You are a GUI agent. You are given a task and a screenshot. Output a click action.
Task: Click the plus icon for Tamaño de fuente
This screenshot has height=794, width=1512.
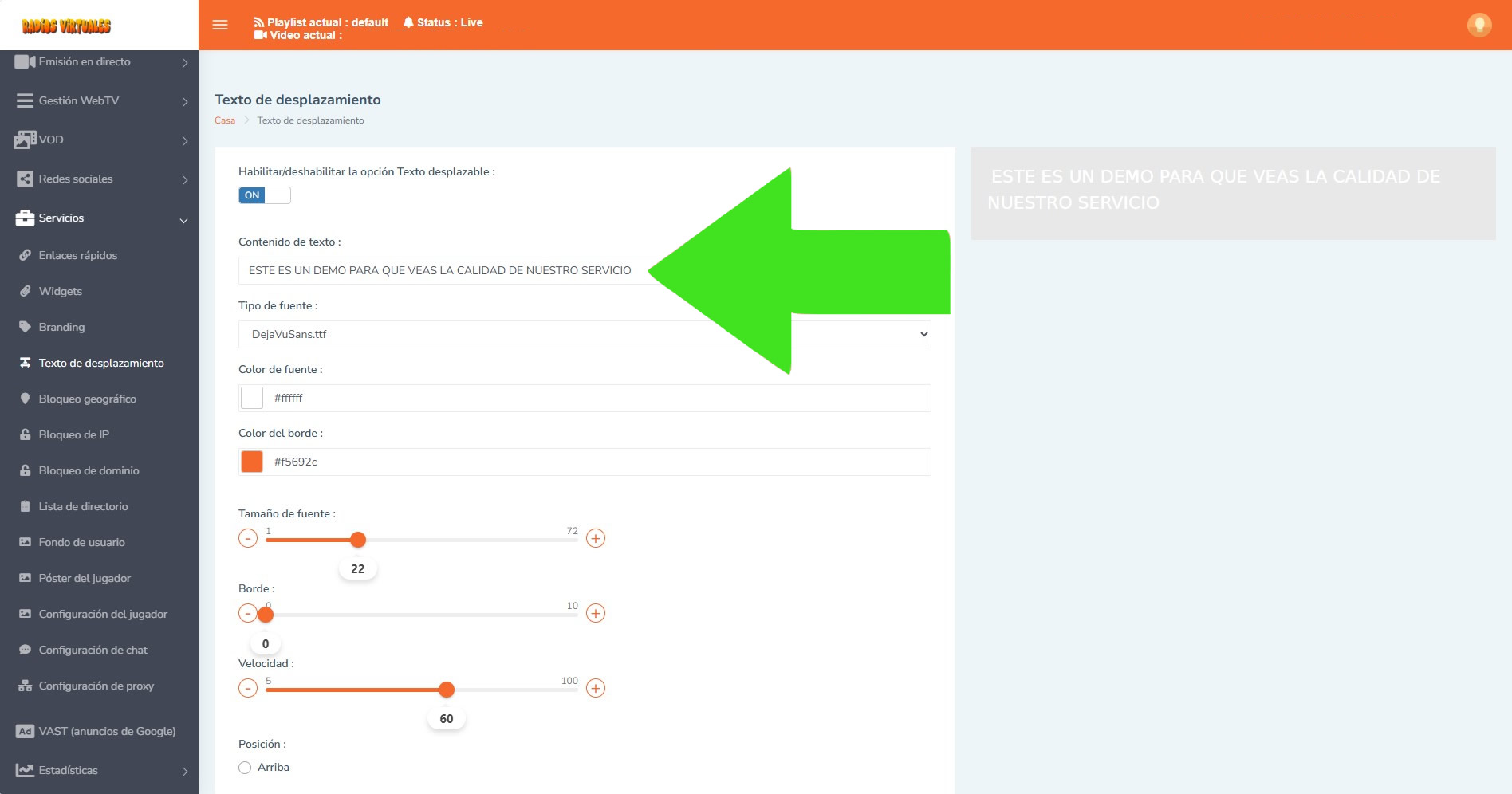pyautogui.click(x=595, y=538)
